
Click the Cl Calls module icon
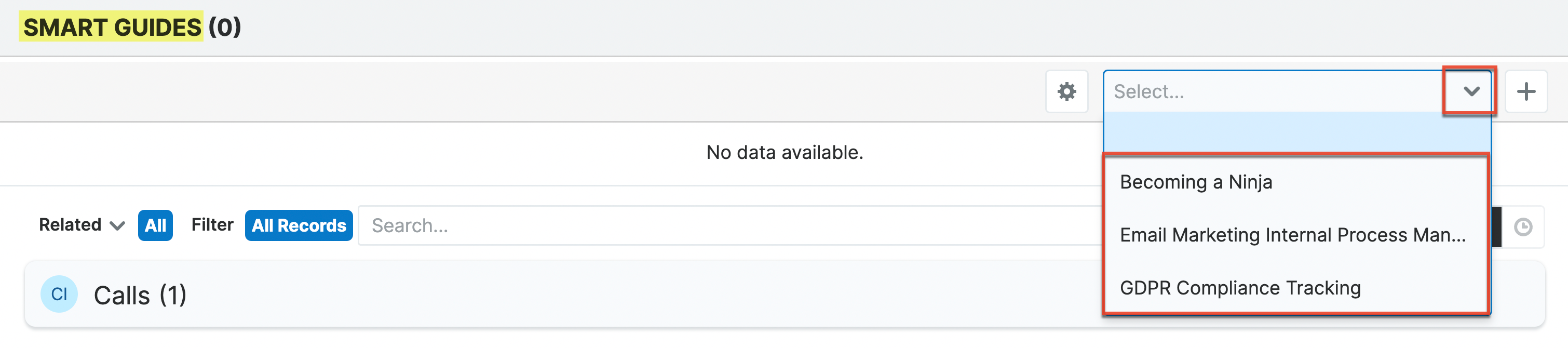59,294
